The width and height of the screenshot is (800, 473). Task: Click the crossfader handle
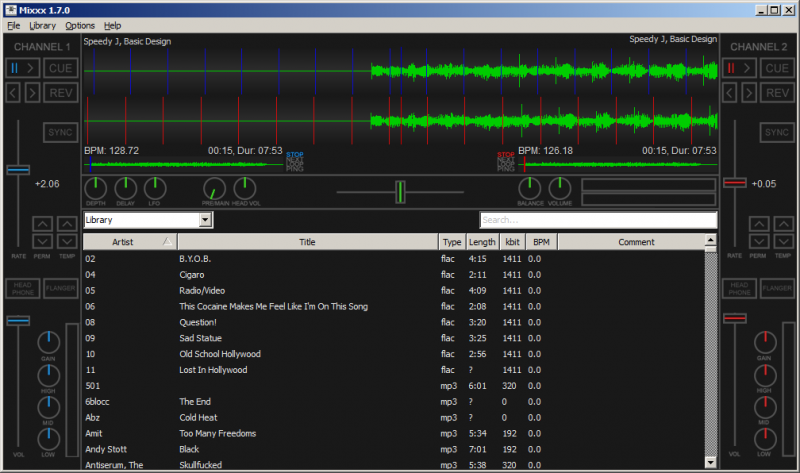[401, 192]
